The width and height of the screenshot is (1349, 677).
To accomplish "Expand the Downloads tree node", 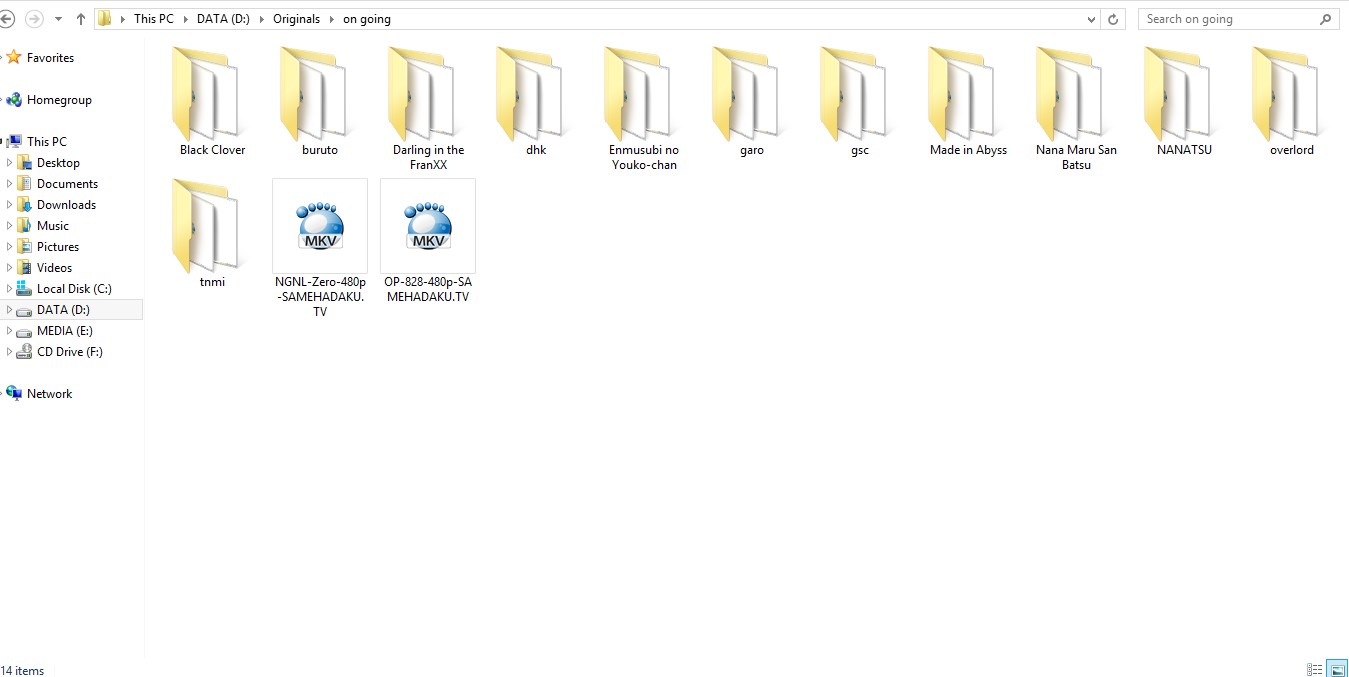I will [x=10, y=204].
